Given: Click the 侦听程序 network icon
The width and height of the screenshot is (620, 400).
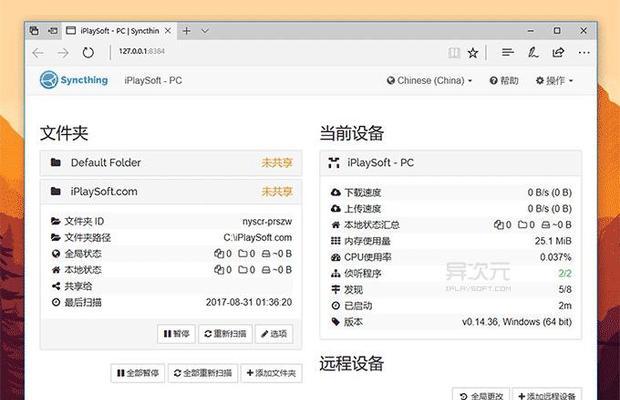Looking at the screenshot, I should (335, 274).
